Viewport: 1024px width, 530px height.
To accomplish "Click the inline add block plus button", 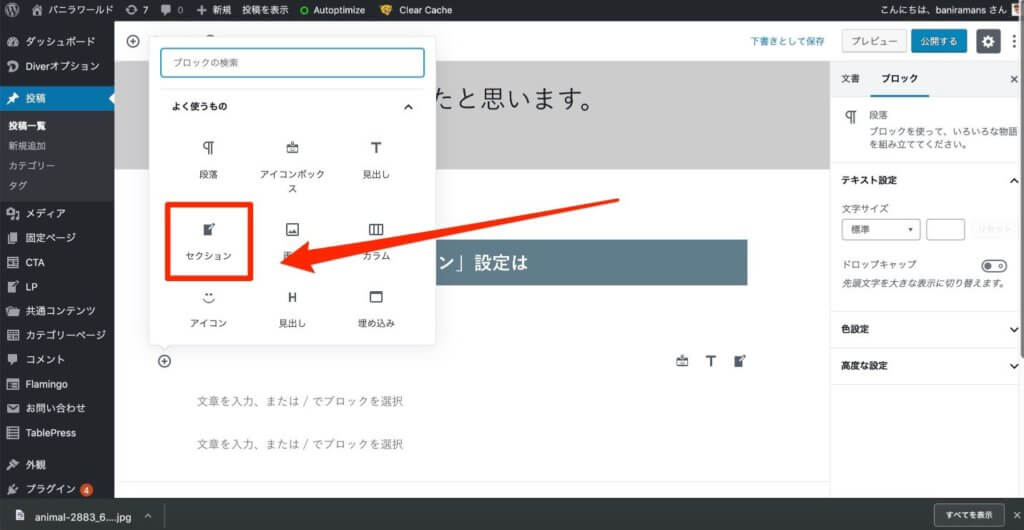I will [x=165, y=361].
